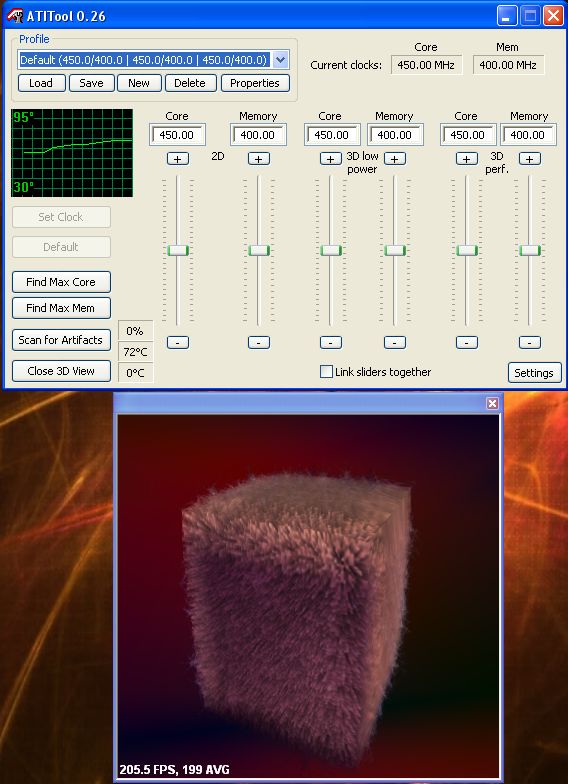568x784 pixels.
Task: Click the fuzzy cube 3D render view
Action: [x=308, y=598]
